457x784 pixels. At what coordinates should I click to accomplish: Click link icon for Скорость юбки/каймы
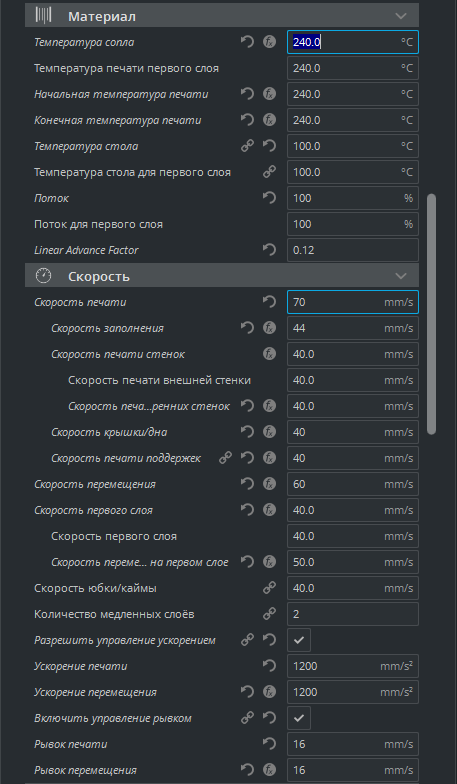click(270, 588)
